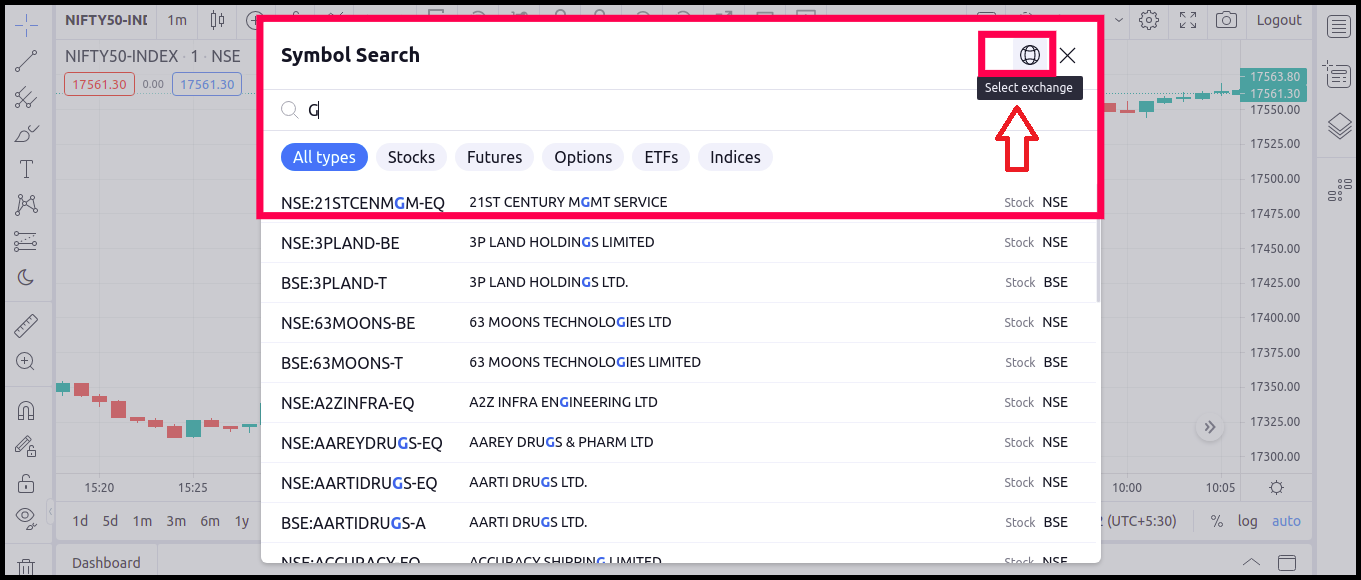Open the object tree layers icon
The image size is (1361, 580).
point(1338,127)
